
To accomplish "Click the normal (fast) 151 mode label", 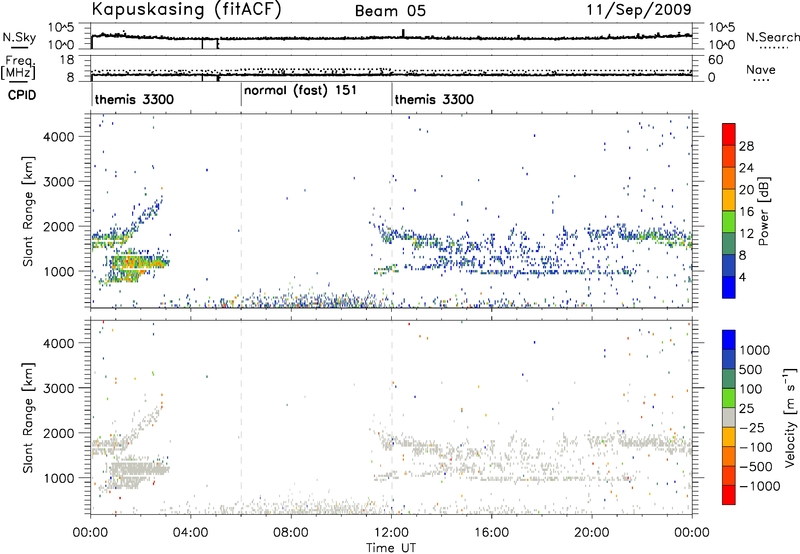I will 300,91.
